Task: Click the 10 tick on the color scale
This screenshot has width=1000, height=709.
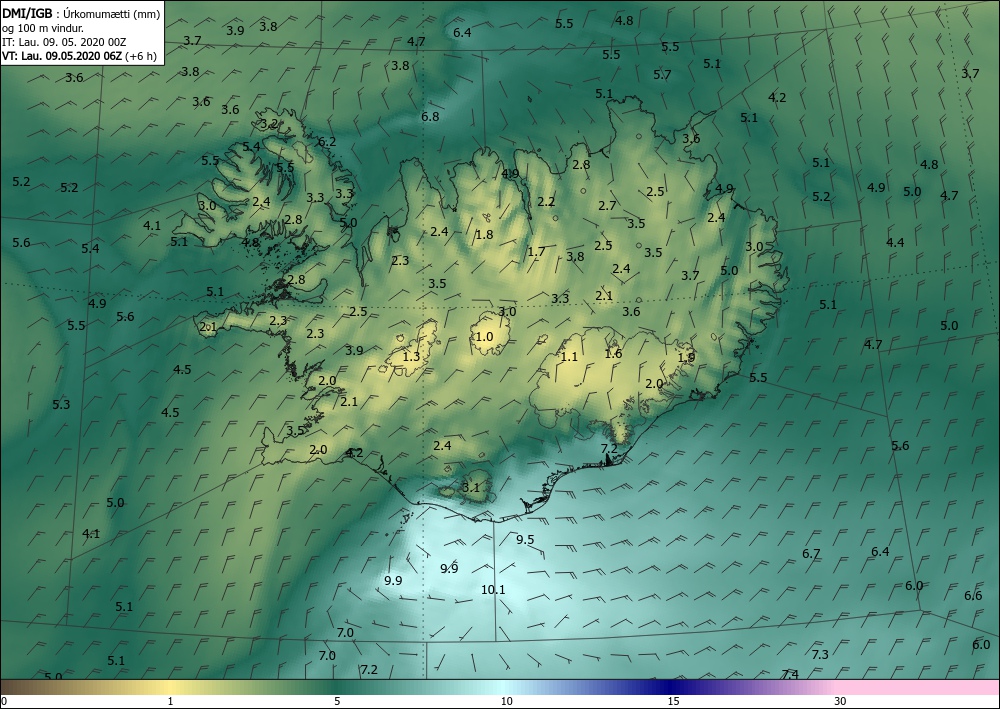Action: point(506,701)
